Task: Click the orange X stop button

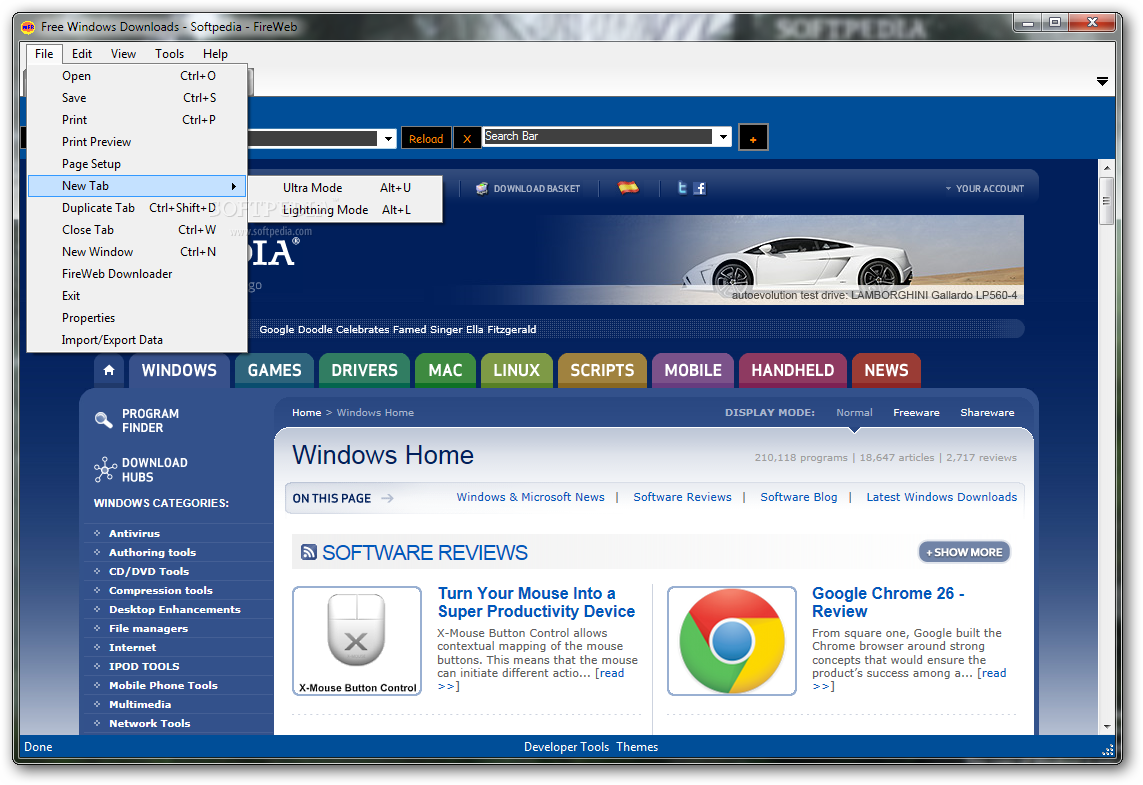Action: [467, 138]
